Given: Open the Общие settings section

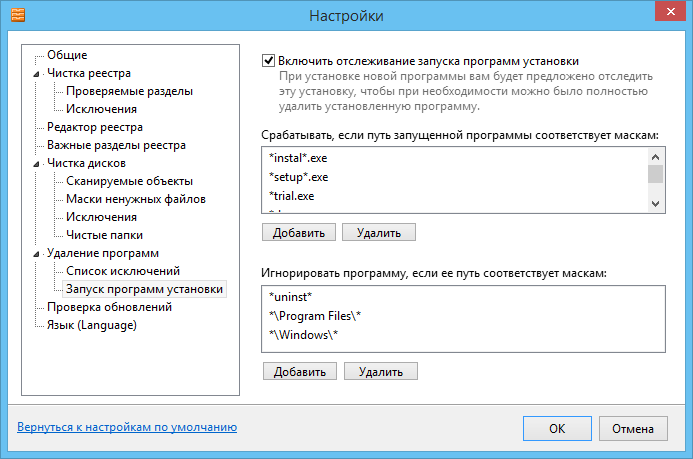Looking at the screenshot, I should [x=66, y=55].
